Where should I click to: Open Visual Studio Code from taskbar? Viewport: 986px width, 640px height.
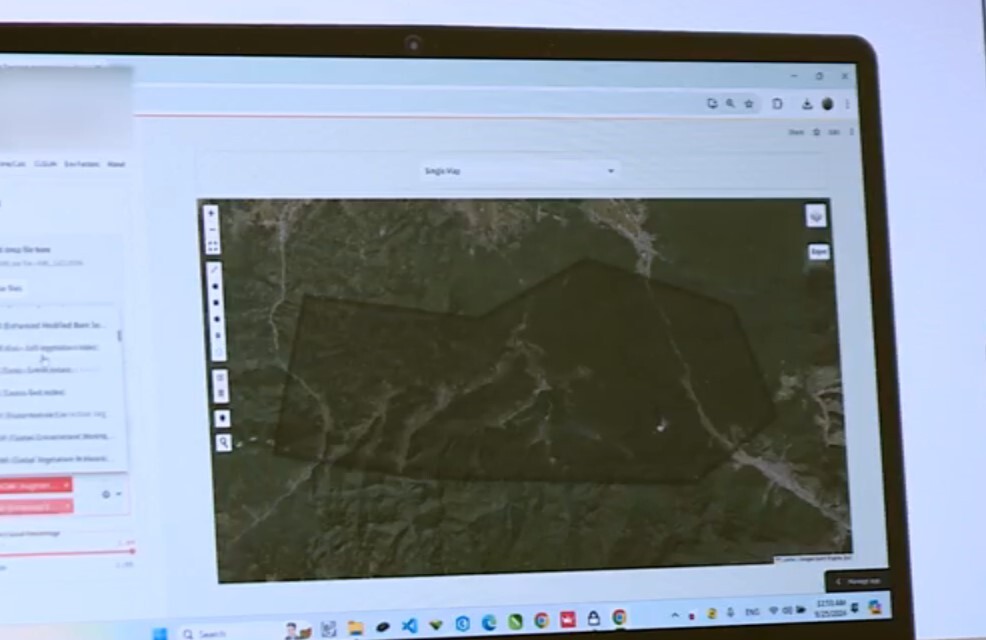409,625
